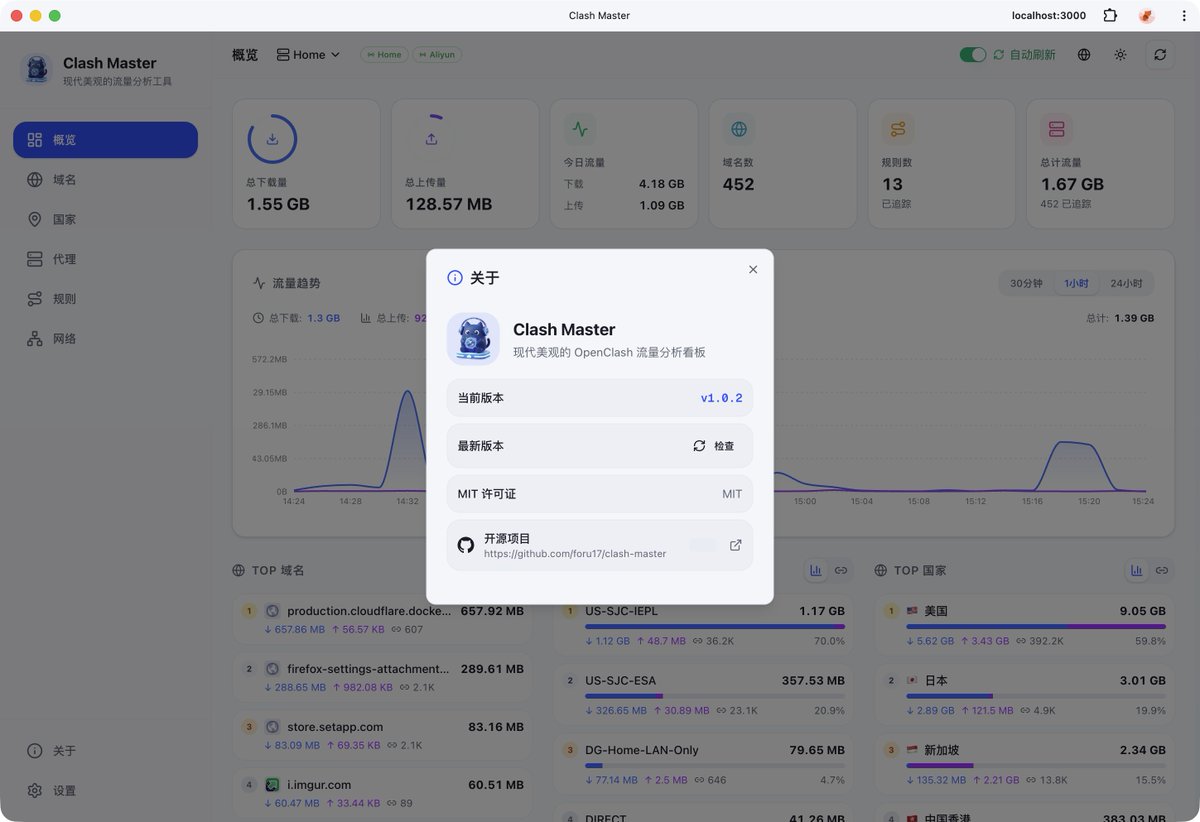
Task: Click the Clash Master sidebar logo
Action: tap(36, 69)
